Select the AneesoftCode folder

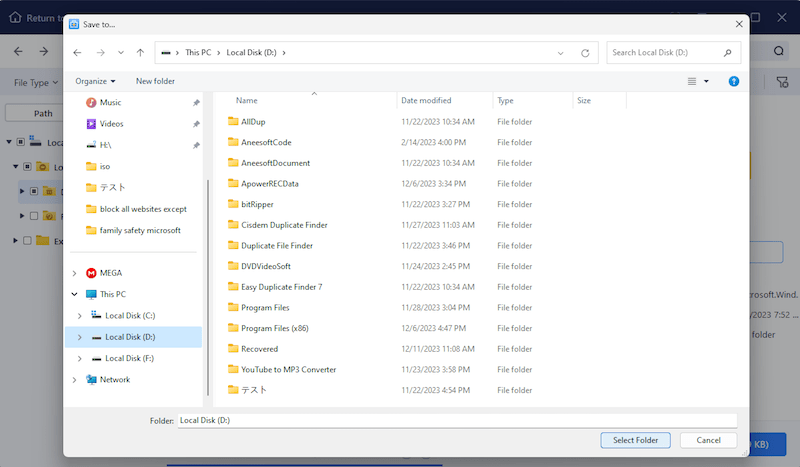pos(260,142)
